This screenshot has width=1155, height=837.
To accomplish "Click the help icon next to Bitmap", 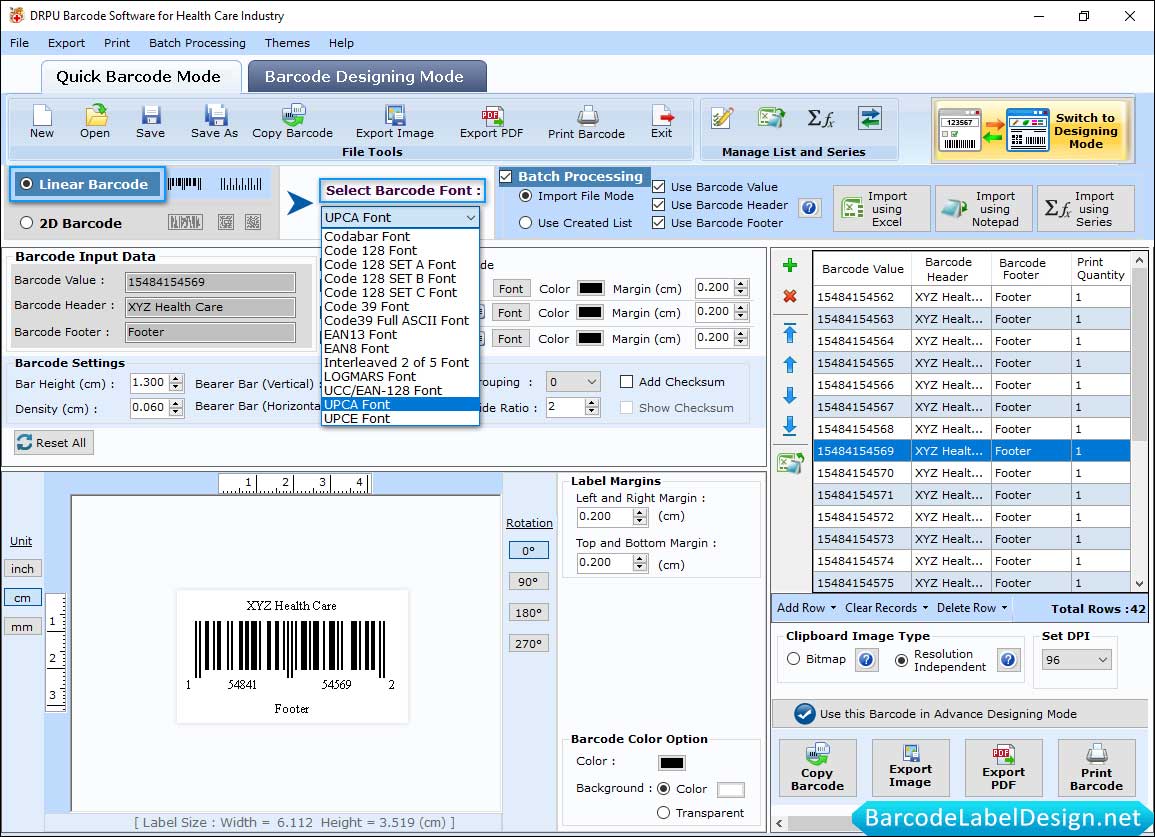I will point(866,659).
